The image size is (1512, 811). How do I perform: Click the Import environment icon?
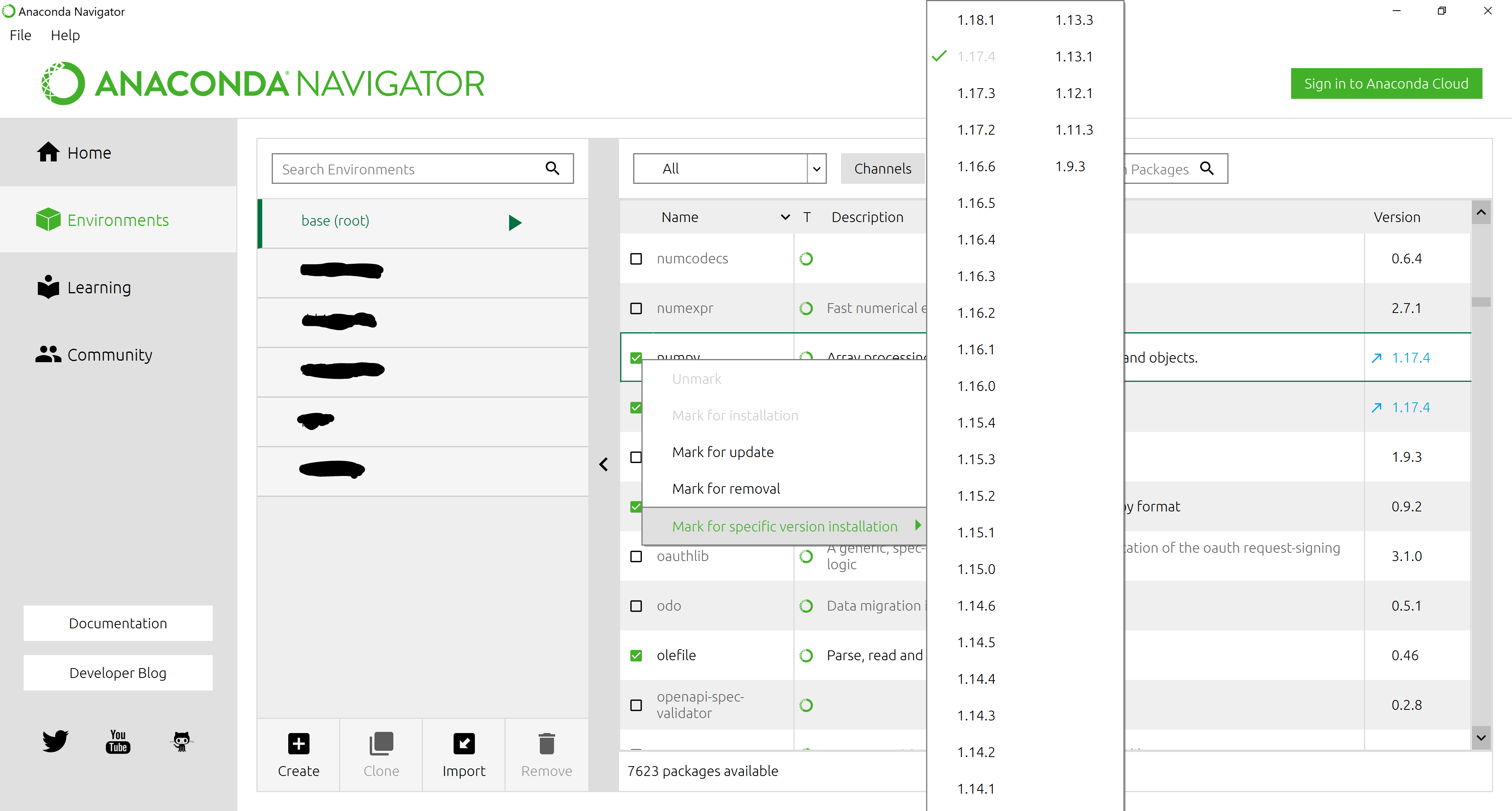[x=464, y=744]
